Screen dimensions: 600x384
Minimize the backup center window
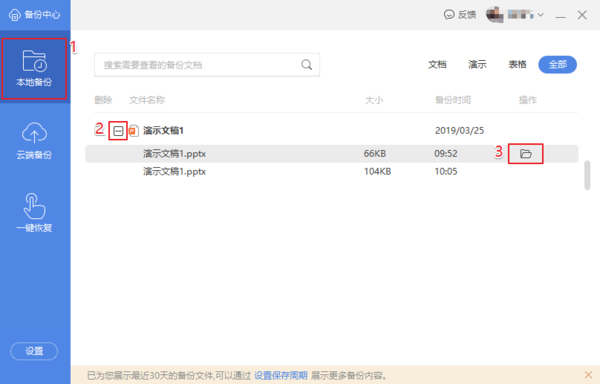[x=561, y=16]
